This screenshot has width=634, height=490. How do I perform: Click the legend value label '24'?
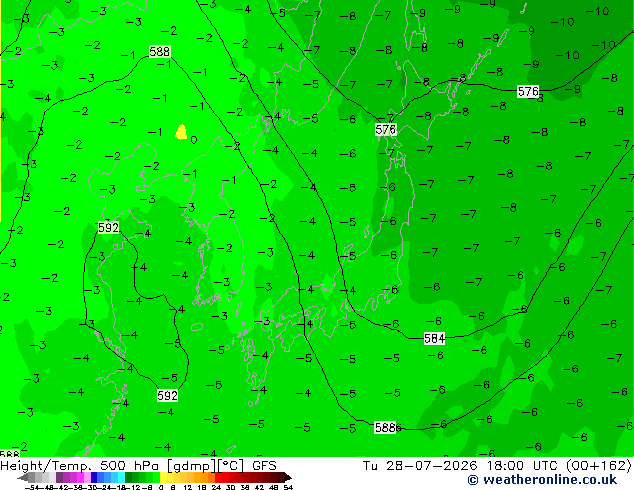216,488
